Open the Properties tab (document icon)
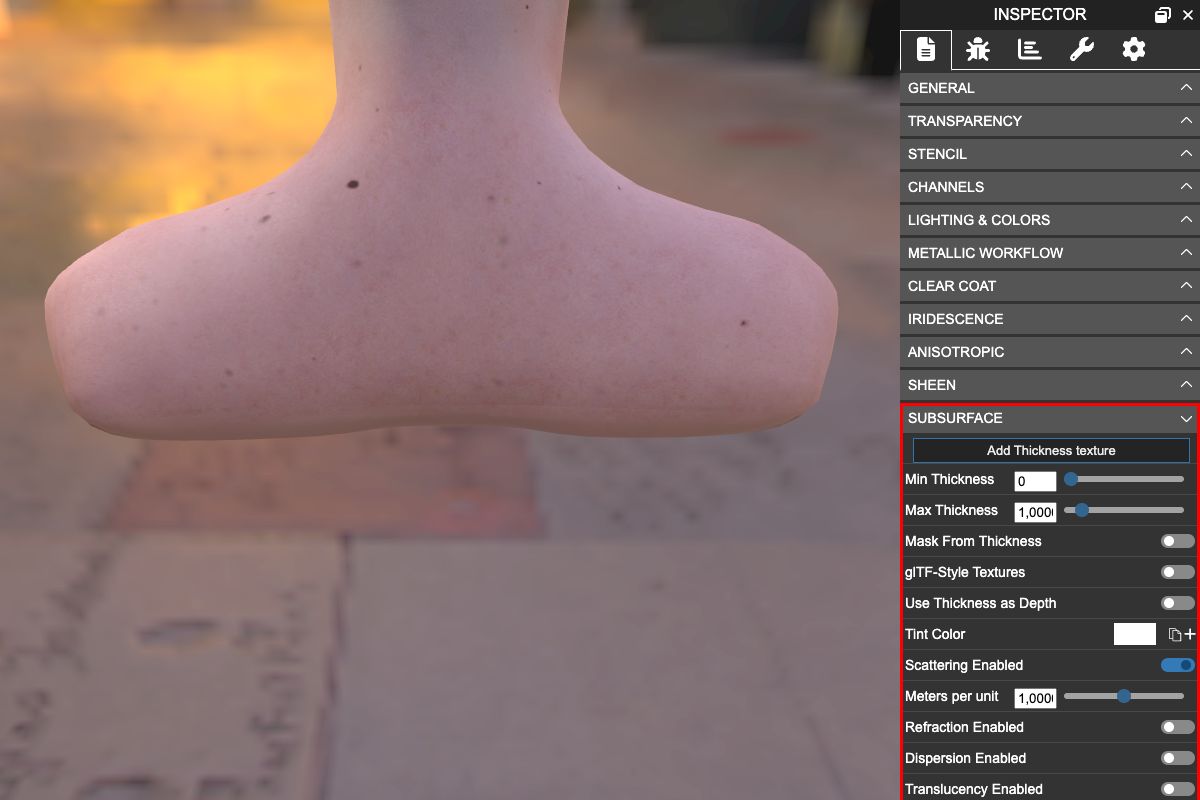This screenshot has width=1200, height=800. point(925,49)
